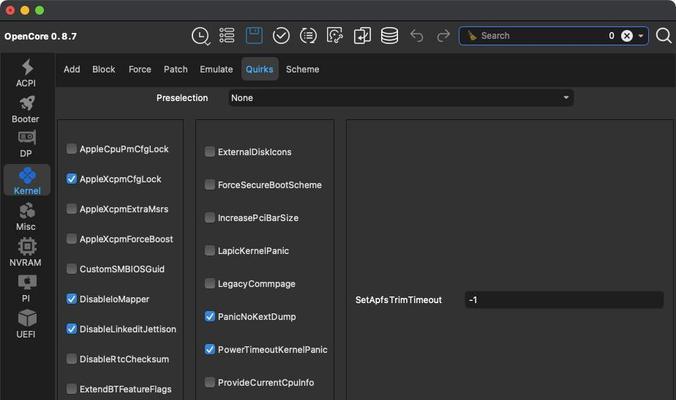Toggle CustomSMBIOSGuid checkbox
Screen dimensions: 676x400
[x=72, y=269]
